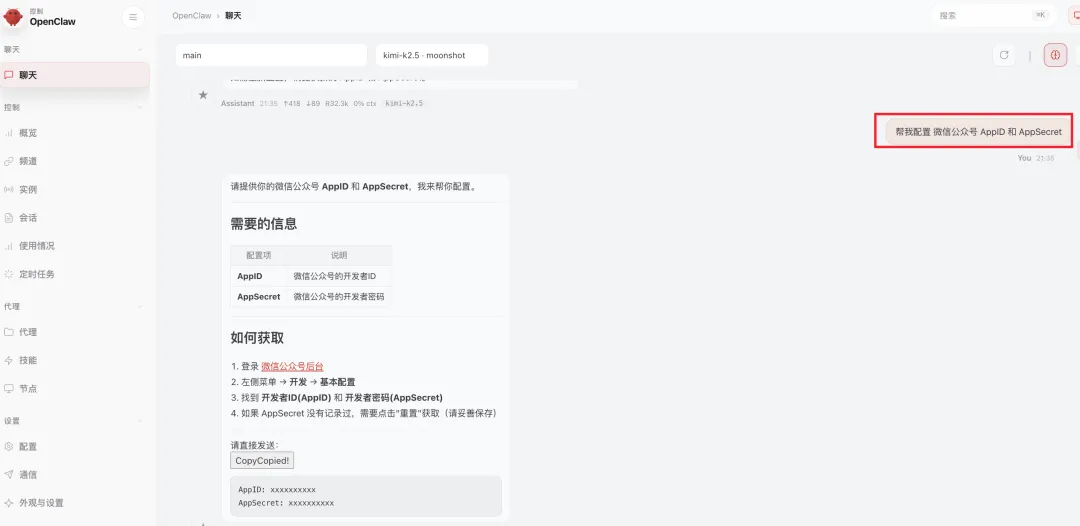Click the 如何获取 heading

257,338
